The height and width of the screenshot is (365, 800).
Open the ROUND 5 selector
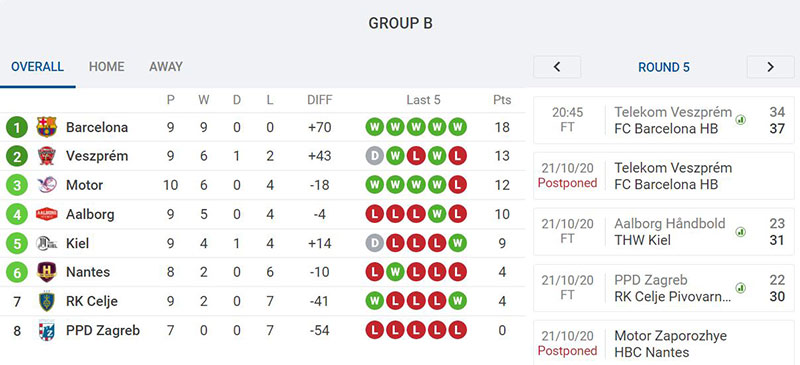(664, 67)
